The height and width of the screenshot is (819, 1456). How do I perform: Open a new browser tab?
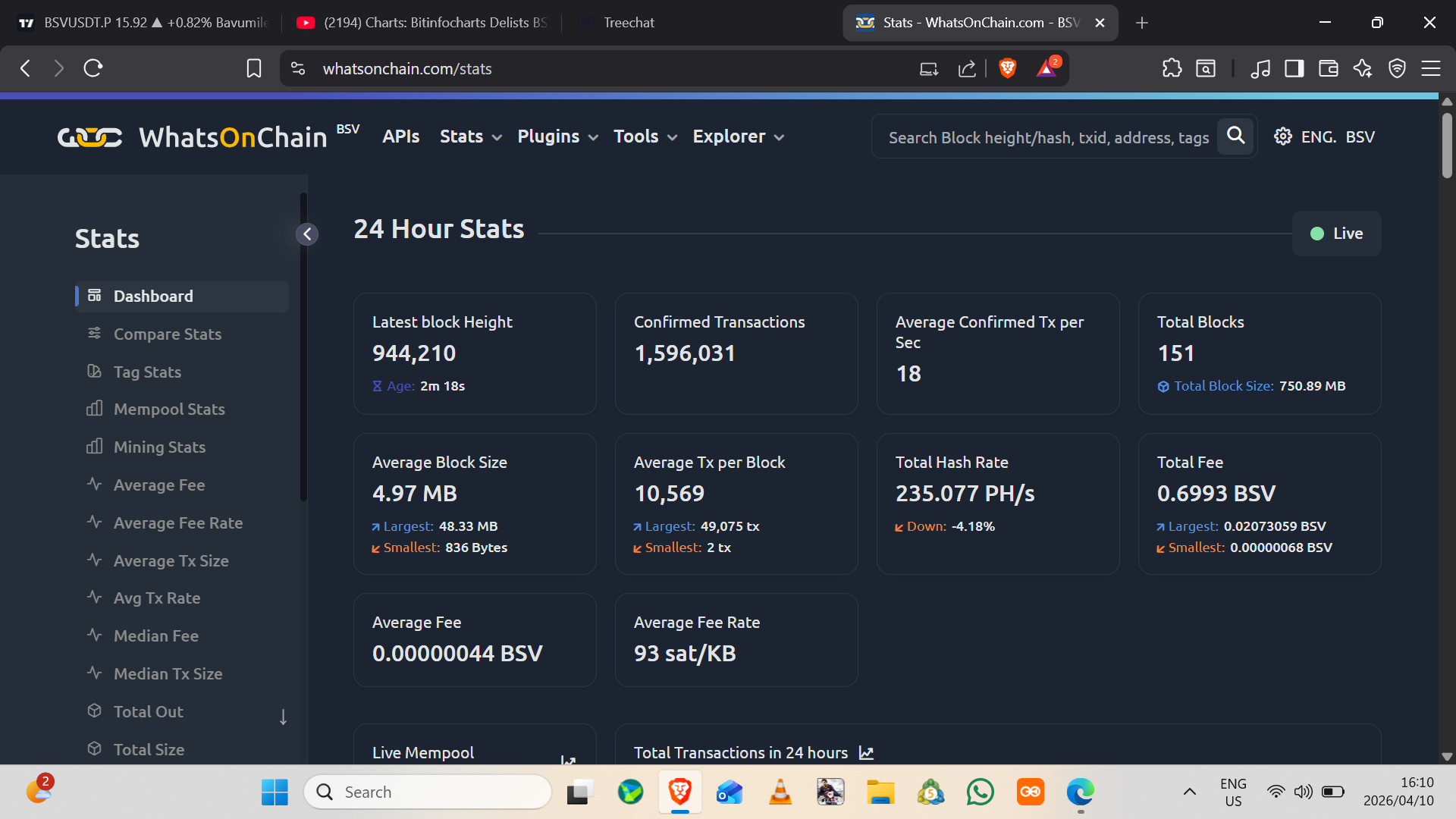(1142, 23)
